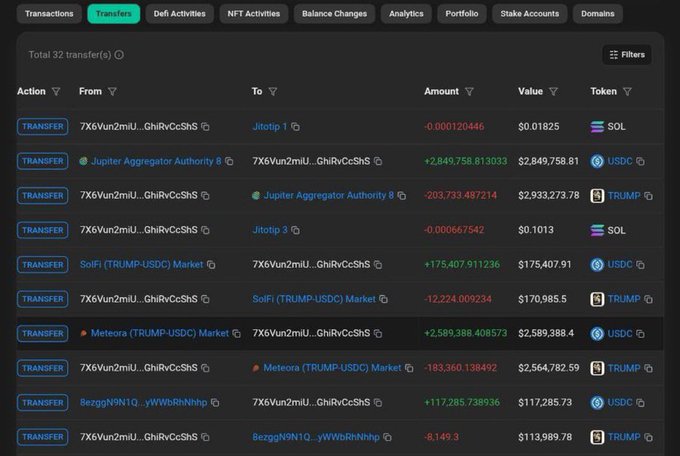This screenshot has width=680, height=456.
Task: Open Meteora (TRUMP-USDC) Market in From column
Action: click(160, 333)
